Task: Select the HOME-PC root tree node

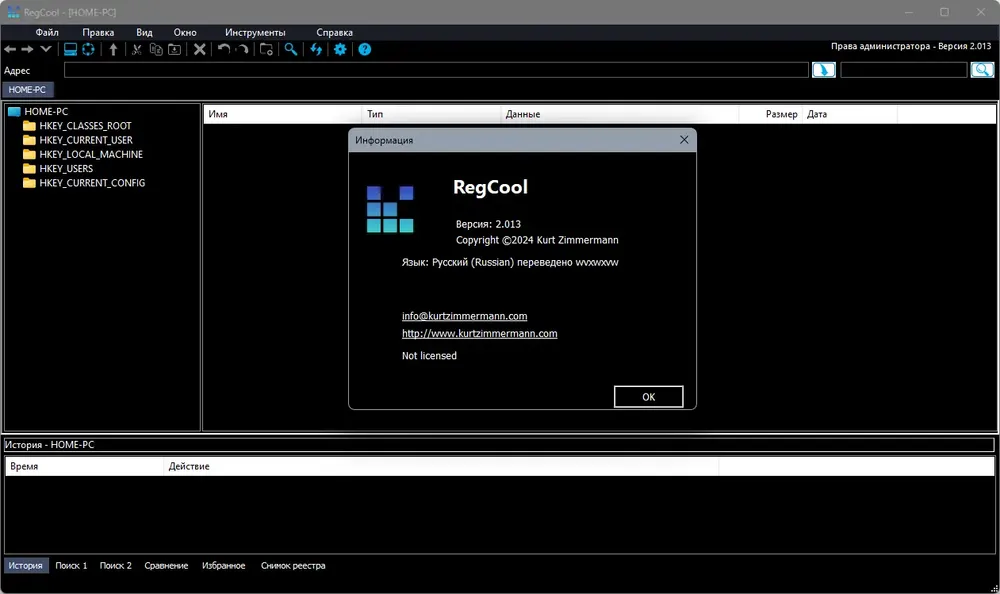Action: click(x=46, y=112)
